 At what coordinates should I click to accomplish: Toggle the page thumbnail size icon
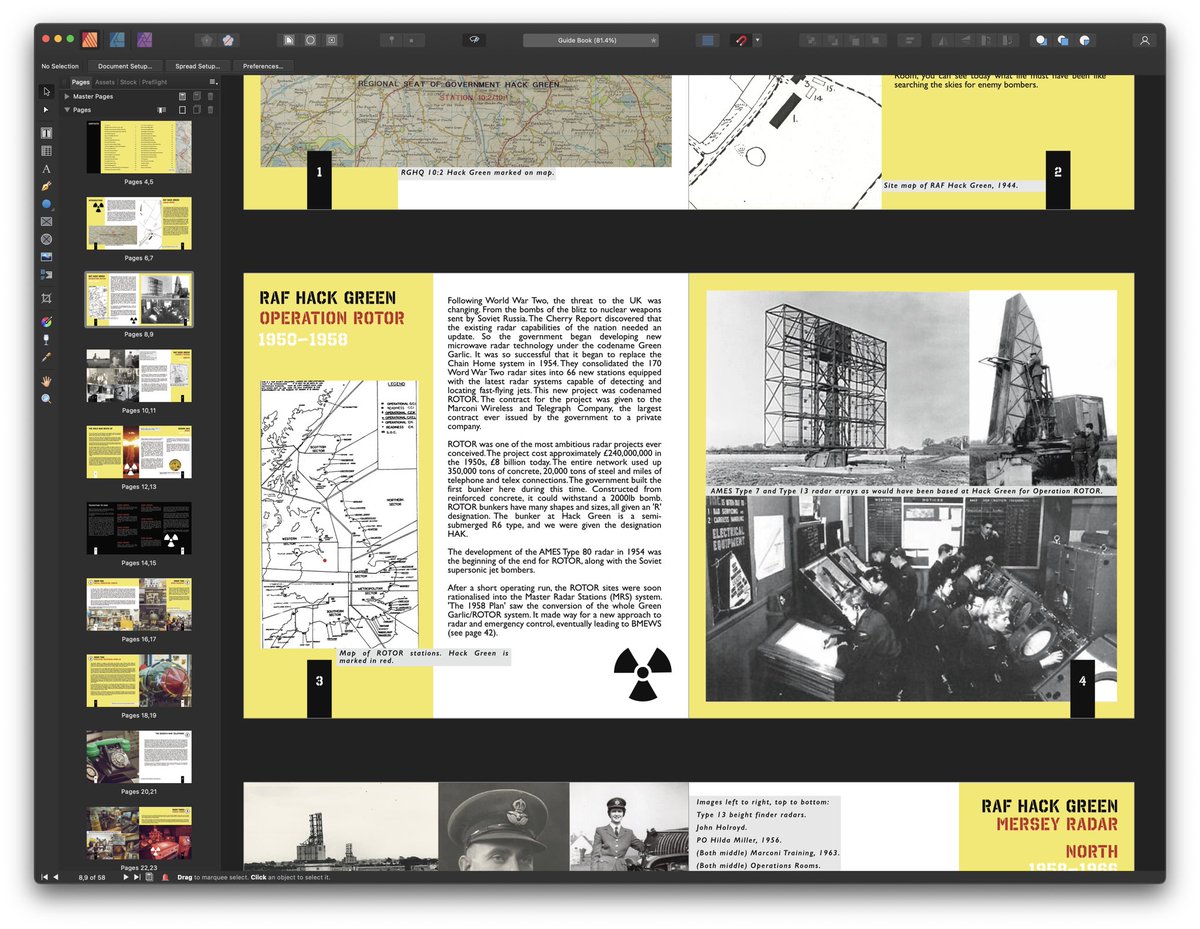pyautogui.click(x=161, y=110)
